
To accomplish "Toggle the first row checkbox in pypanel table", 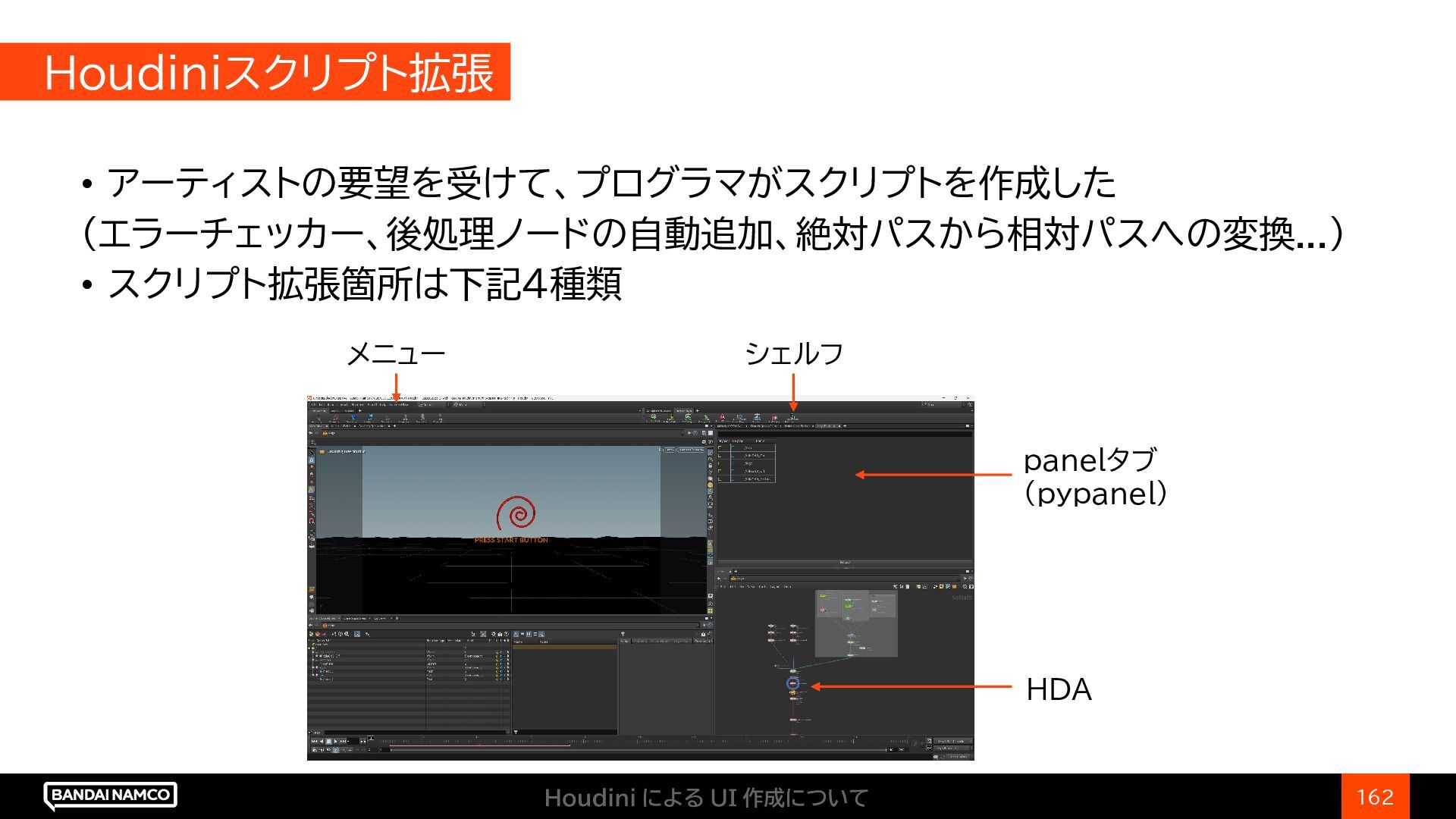I will (720, 447).
